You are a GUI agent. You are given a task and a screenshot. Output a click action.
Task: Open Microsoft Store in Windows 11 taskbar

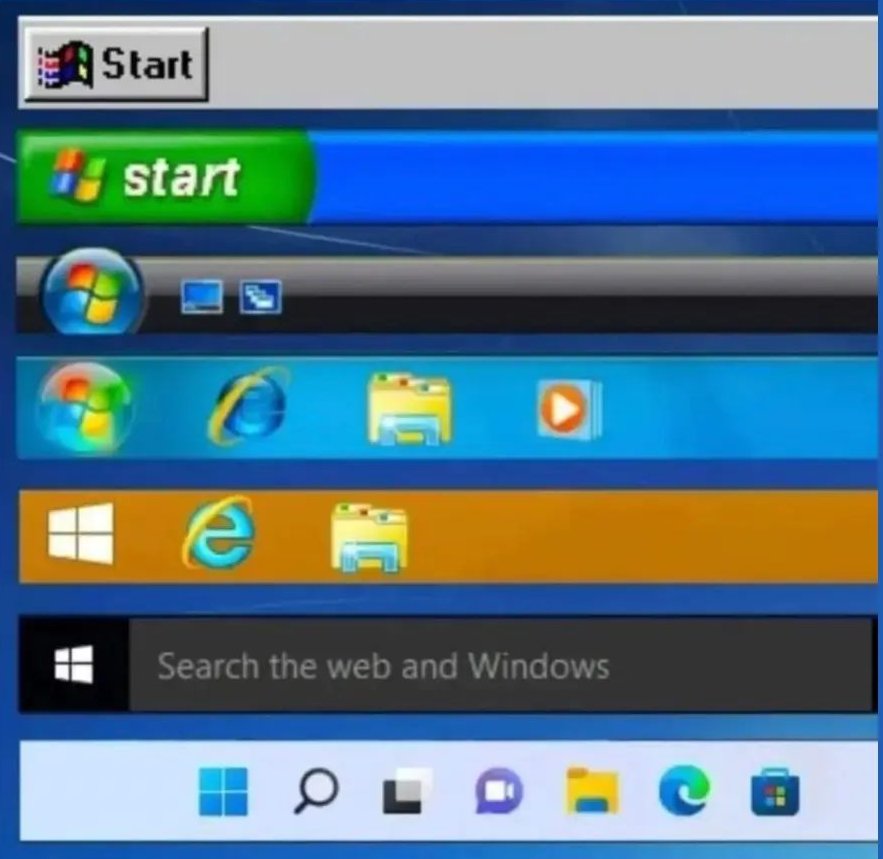pos(775,791)
